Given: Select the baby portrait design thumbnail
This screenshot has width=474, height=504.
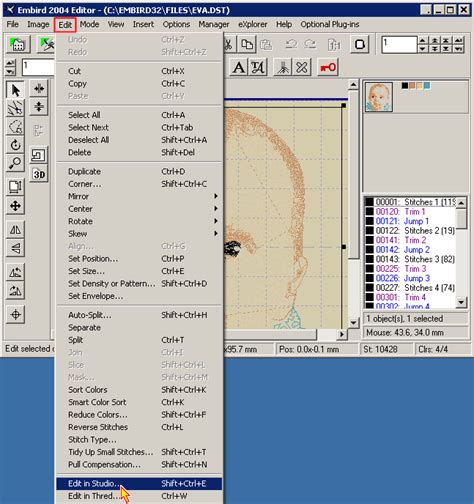Looking at the screenshot, I should (379, 97).
